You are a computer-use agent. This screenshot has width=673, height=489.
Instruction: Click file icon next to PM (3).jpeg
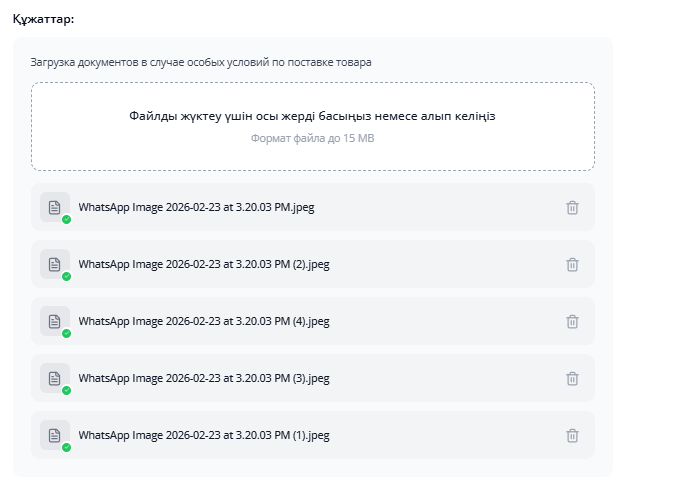pos(55,378)
